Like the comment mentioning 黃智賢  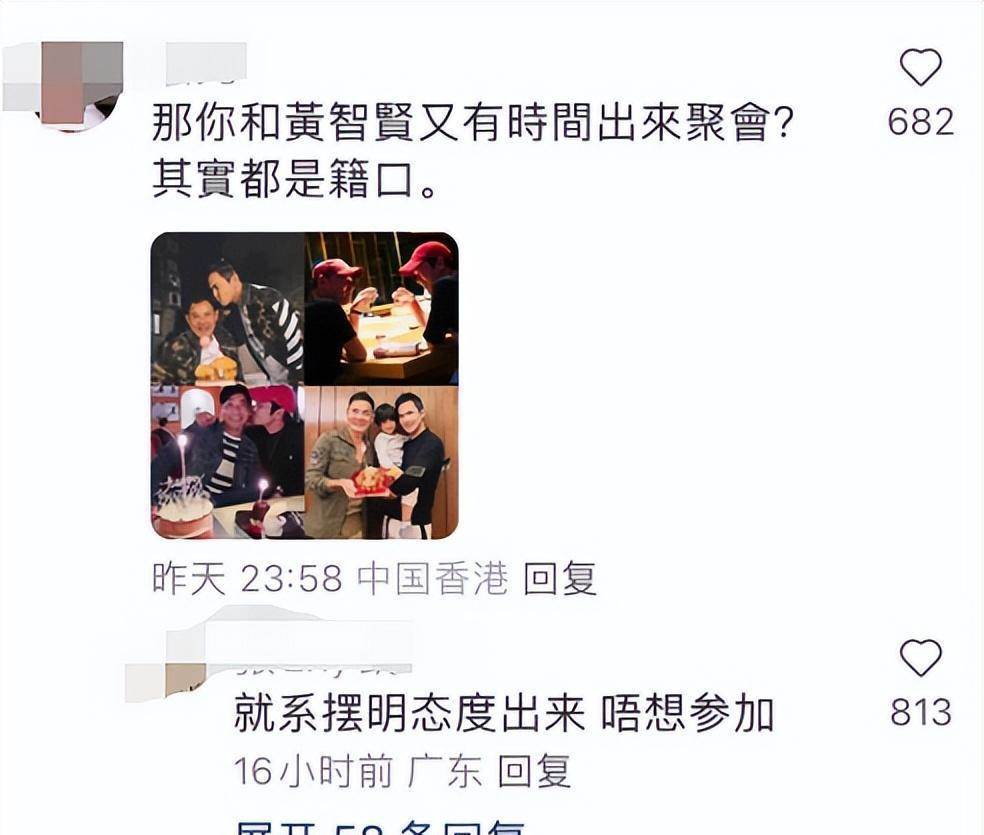point(920,66)
